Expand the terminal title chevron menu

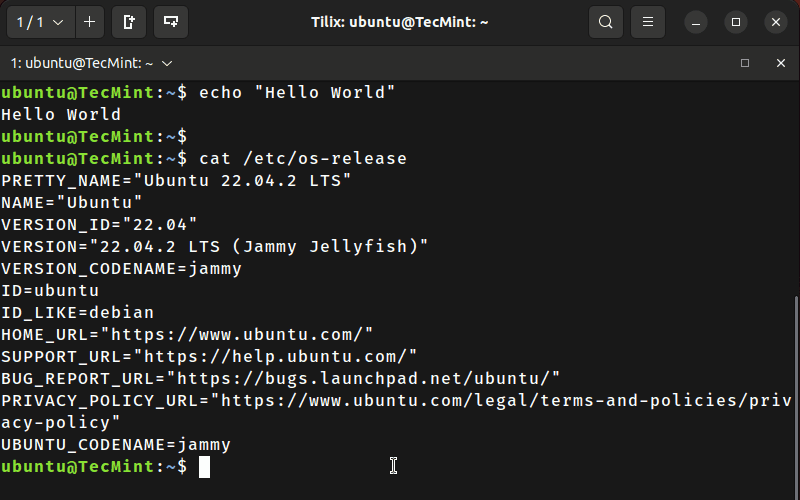tap(167, 63)
